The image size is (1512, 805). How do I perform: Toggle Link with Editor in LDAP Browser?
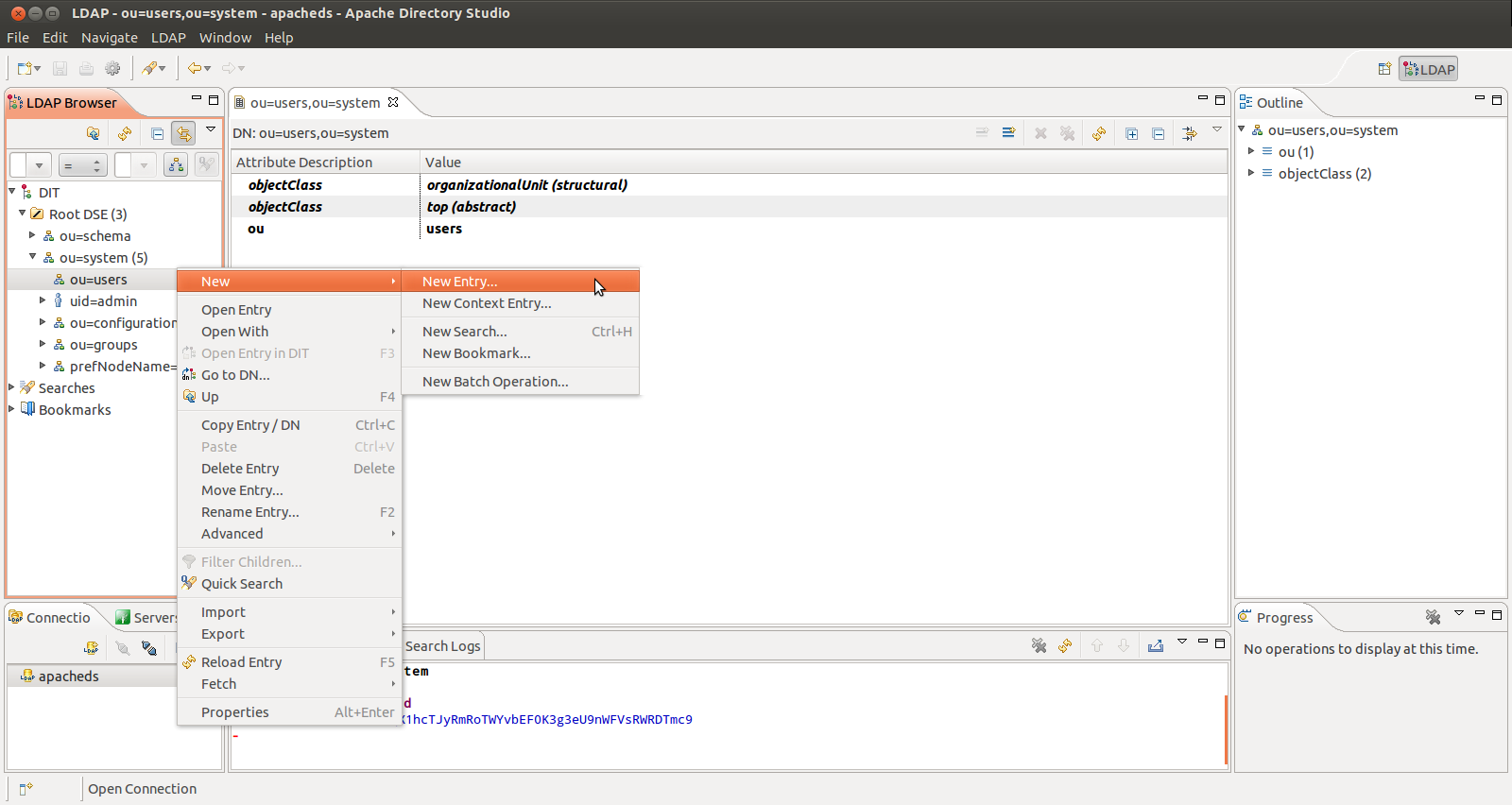click(x=183, y=133)
